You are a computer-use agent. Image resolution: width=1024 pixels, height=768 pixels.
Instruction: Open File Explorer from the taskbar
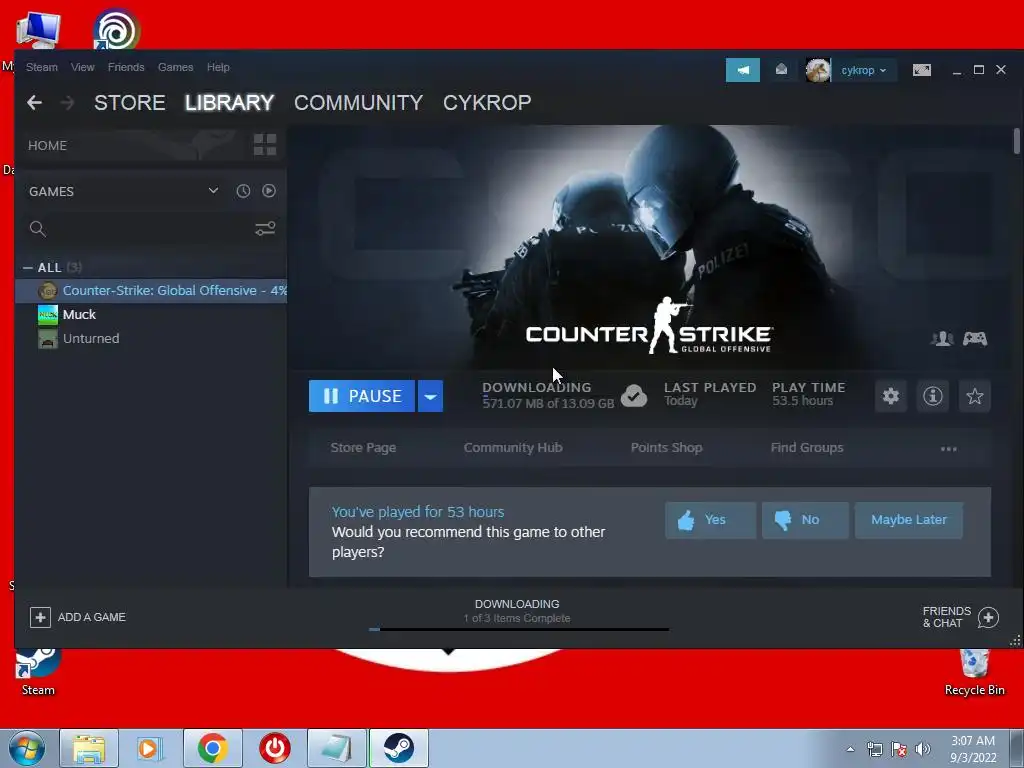tap(89, 748)
